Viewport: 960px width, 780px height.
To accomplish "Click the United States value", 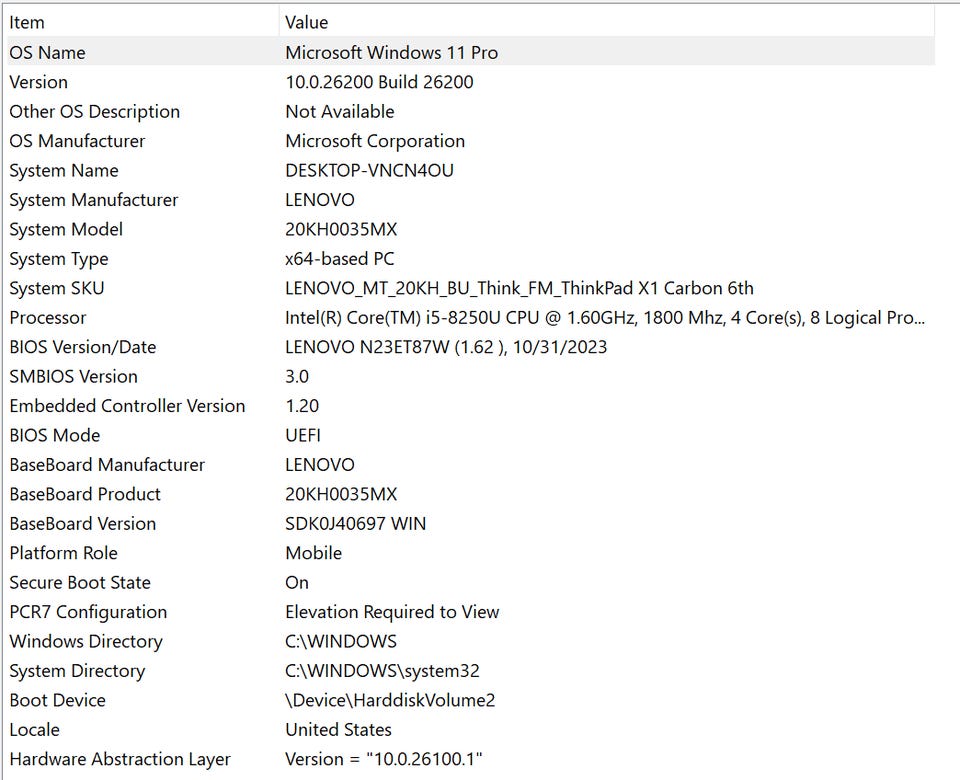I will pyautogui.click(x=339, y=729).
